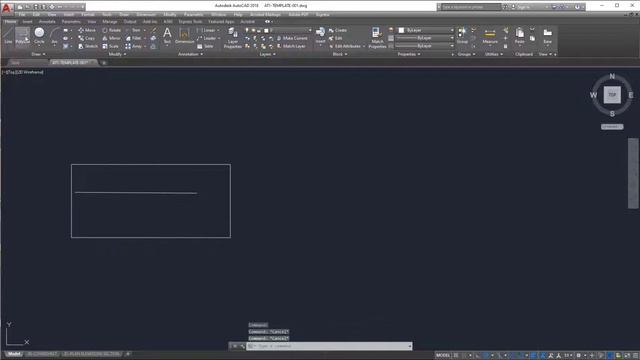Toggle grid display in status bar
The image size is (640, 360).
(456, 356)
